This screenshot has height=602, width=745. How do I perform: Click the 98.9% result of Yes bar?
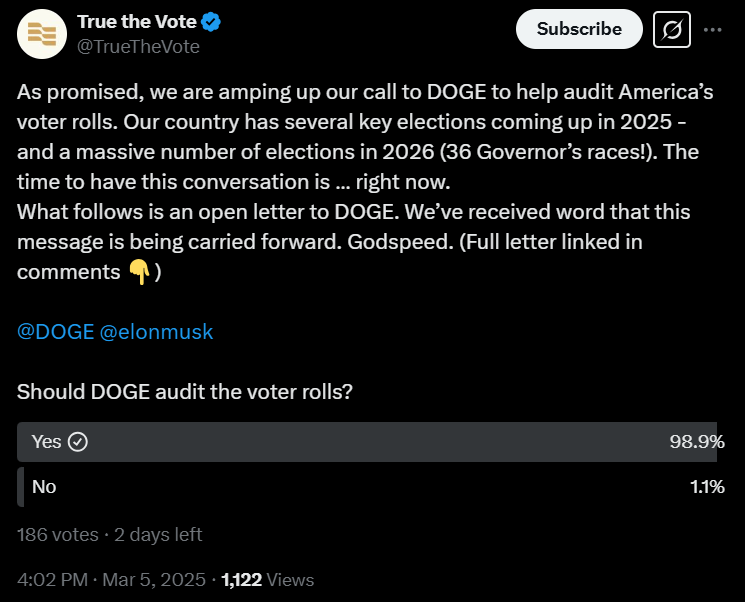[x=697, y=442]
